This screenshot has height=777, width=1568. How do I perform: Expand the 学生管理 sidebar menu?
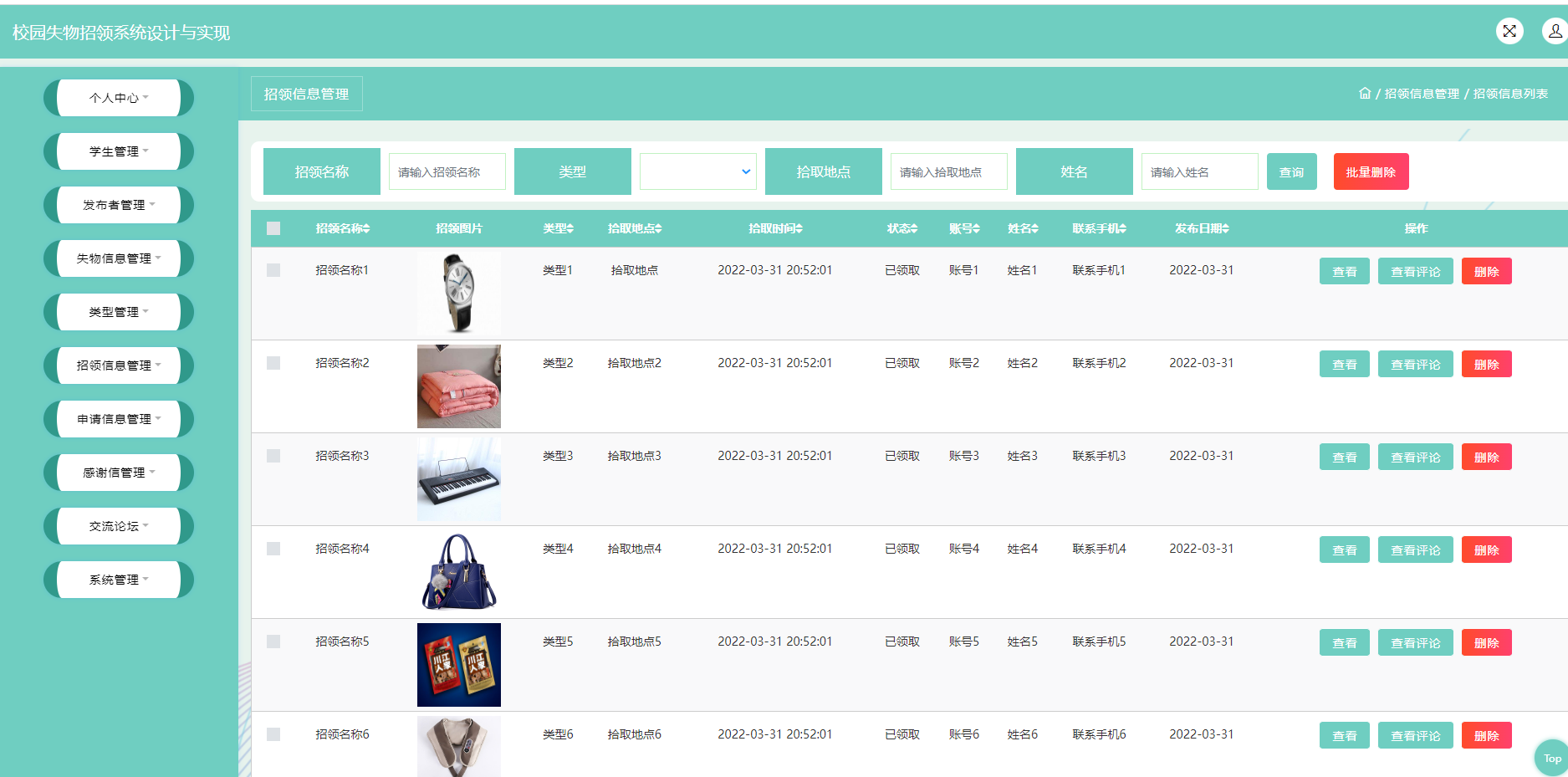click(119, 151)
